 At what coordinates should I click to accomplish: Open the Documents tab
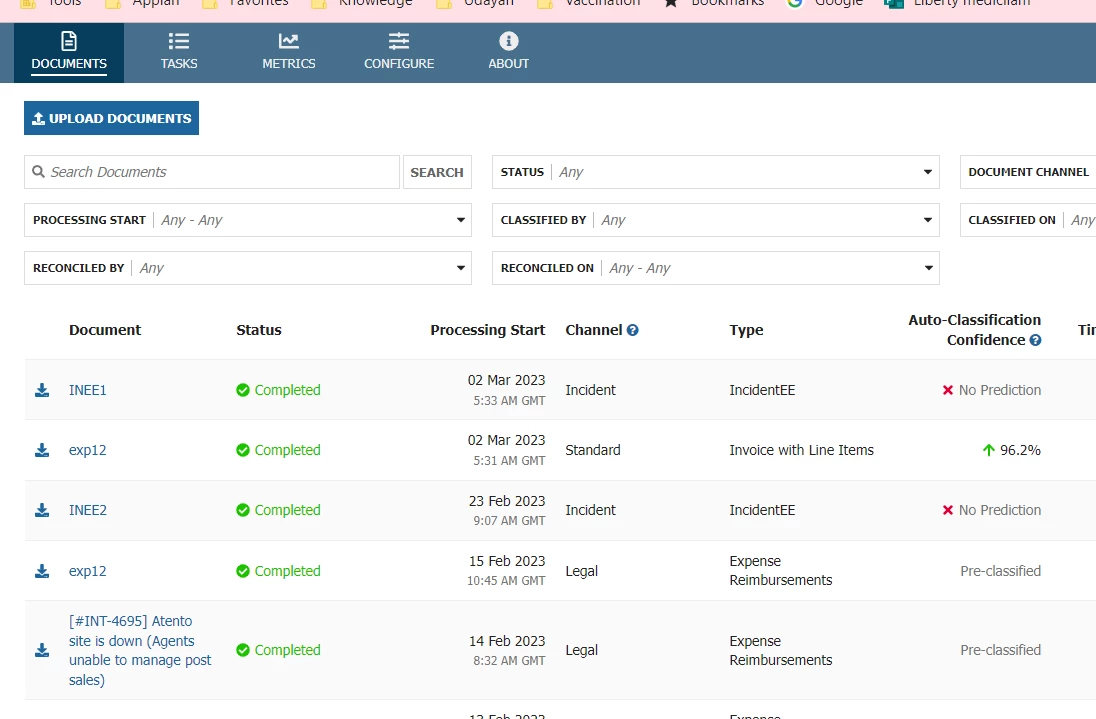coord(68,52)
